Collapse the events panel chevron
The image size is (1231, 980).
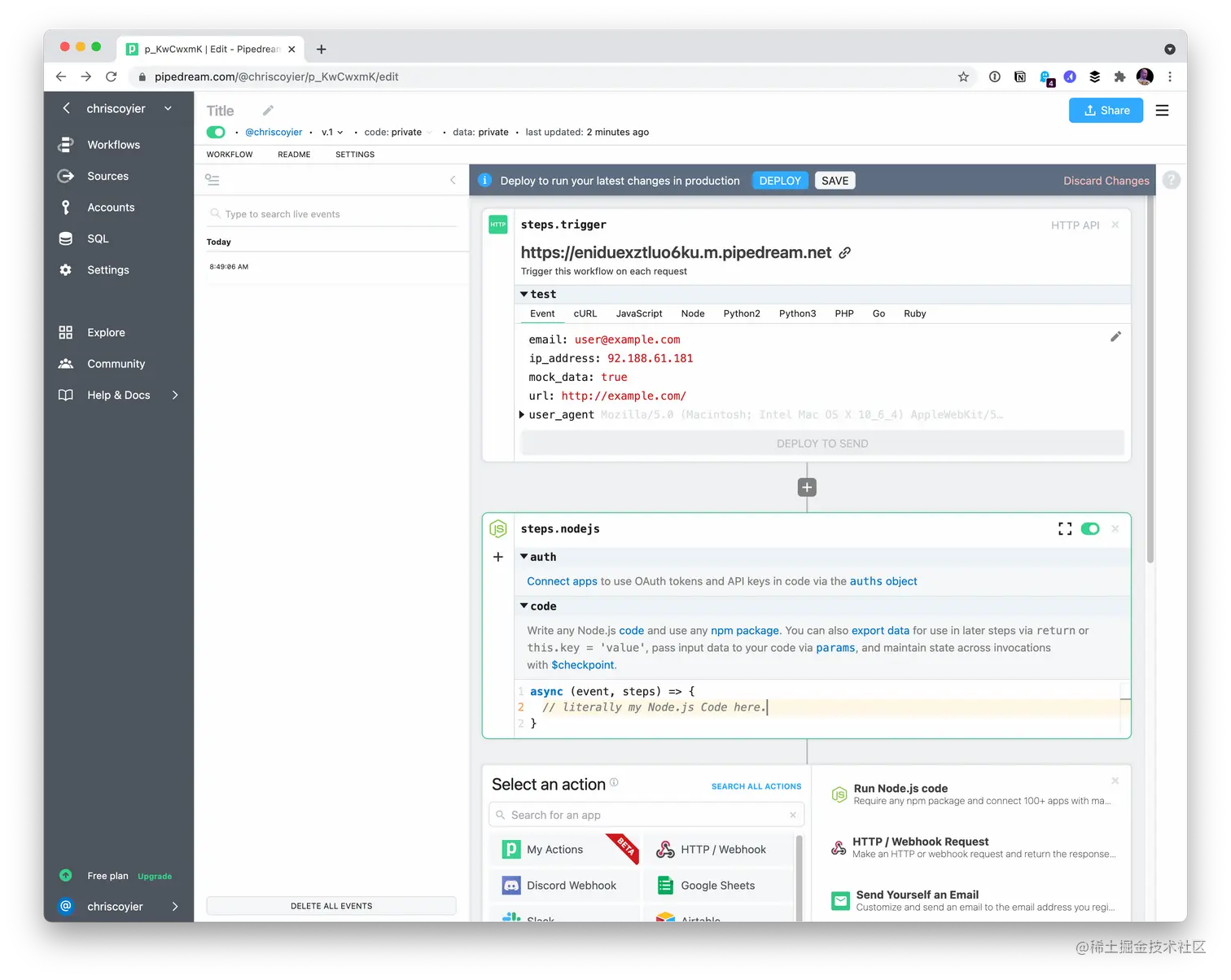(x=453, y=180)
